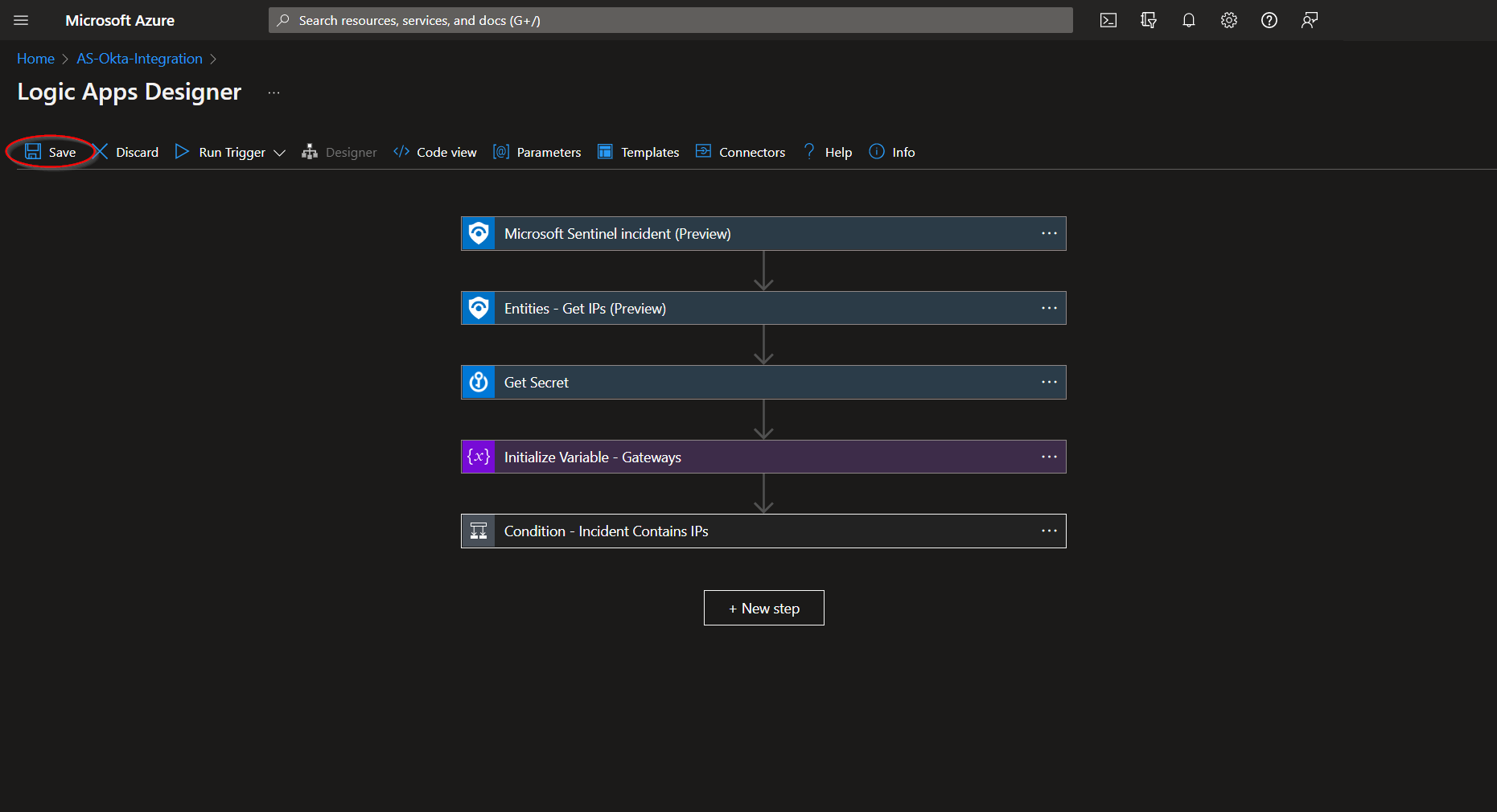
Task: Open the Directories and subscriptions filter icon
Action: pos(1149,20)
